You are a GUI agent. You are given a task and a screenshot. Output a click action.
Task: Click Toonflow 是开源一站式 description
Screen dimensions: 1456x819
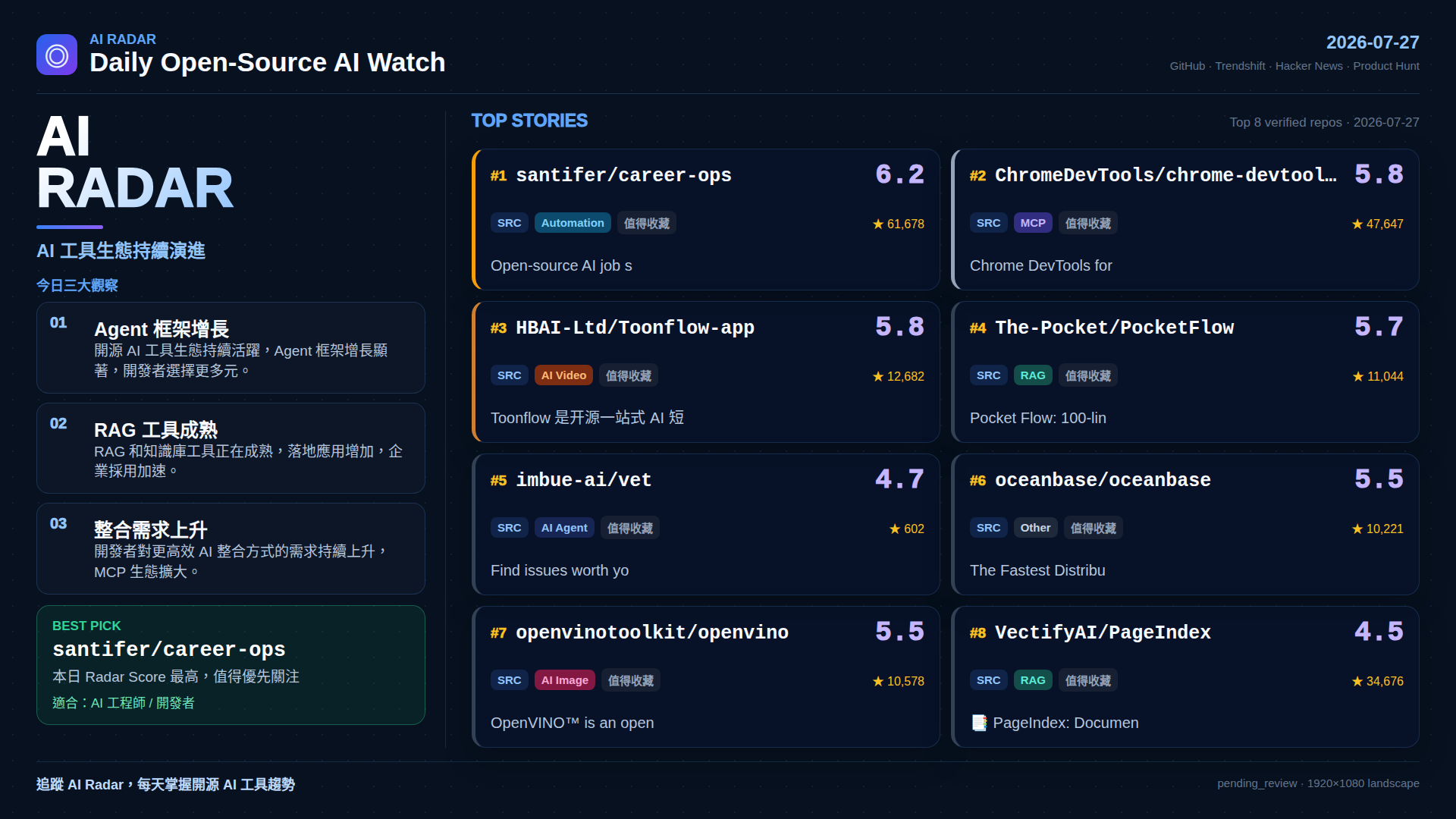tap(587, 418)
